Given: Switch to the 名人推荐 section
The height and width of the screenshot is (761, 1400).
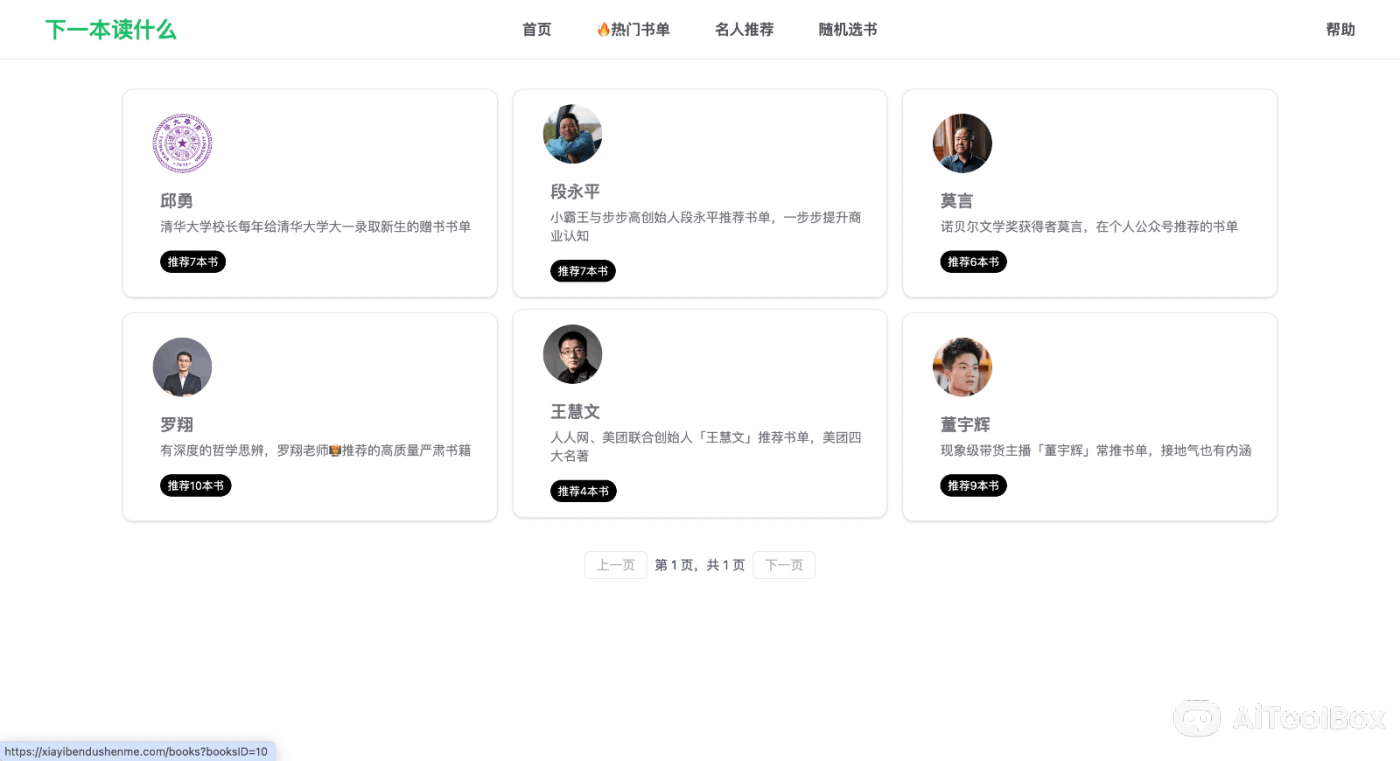Looking at the screenshot, I should click(743, 29).
